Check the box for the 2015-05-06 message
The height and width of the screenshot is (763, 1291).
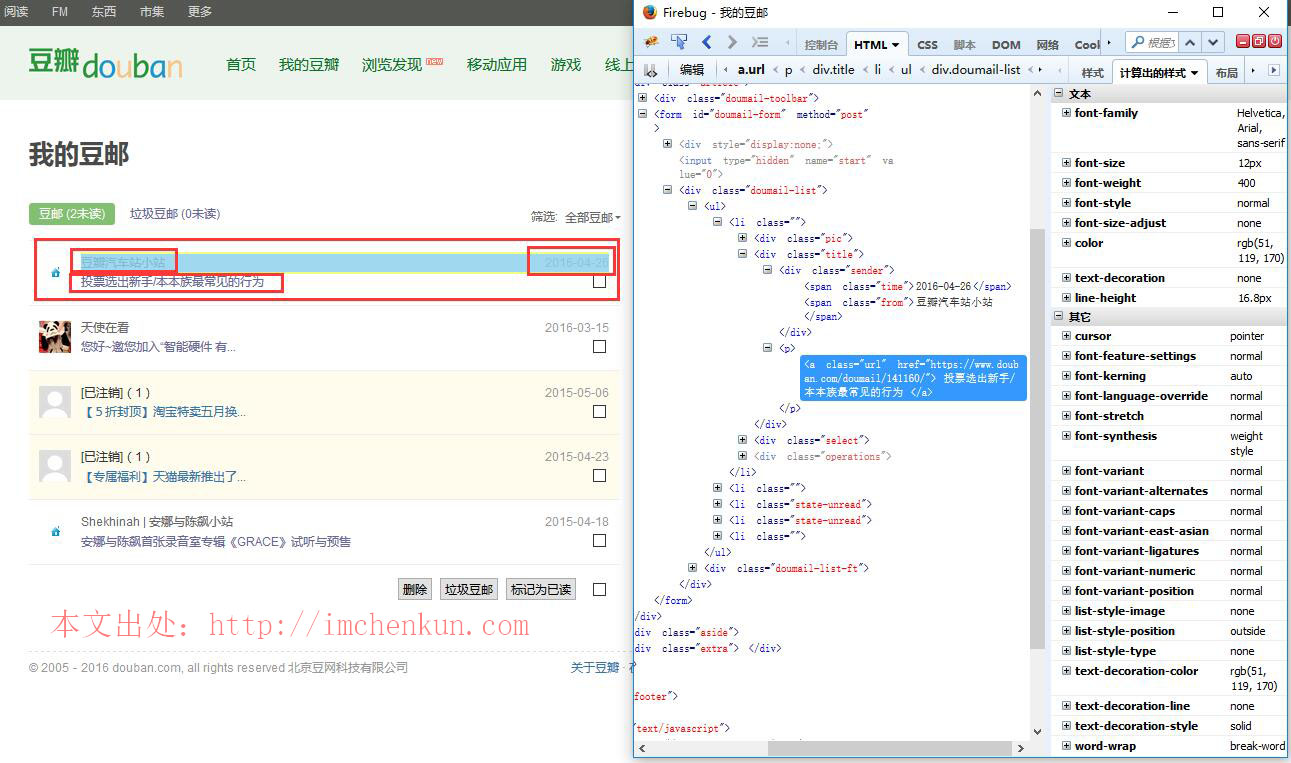pos(599,412)
